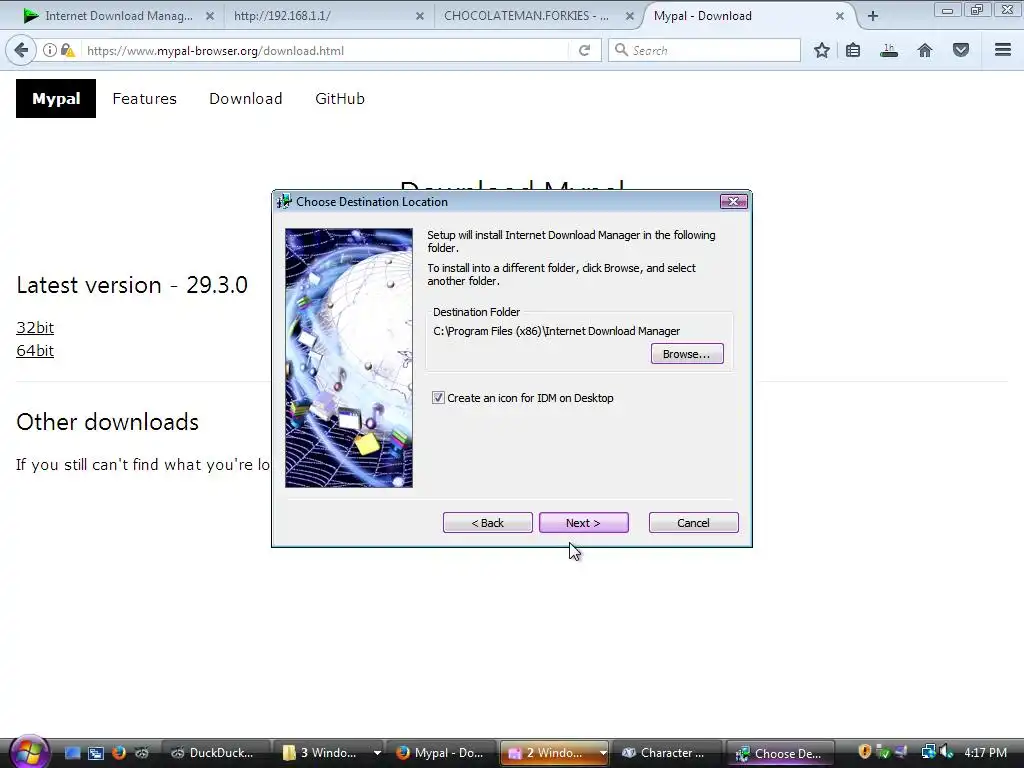Uncheck Create an icon for IDM on Desktop
This screenshot has height=768, width=1024.
(438, 398)
